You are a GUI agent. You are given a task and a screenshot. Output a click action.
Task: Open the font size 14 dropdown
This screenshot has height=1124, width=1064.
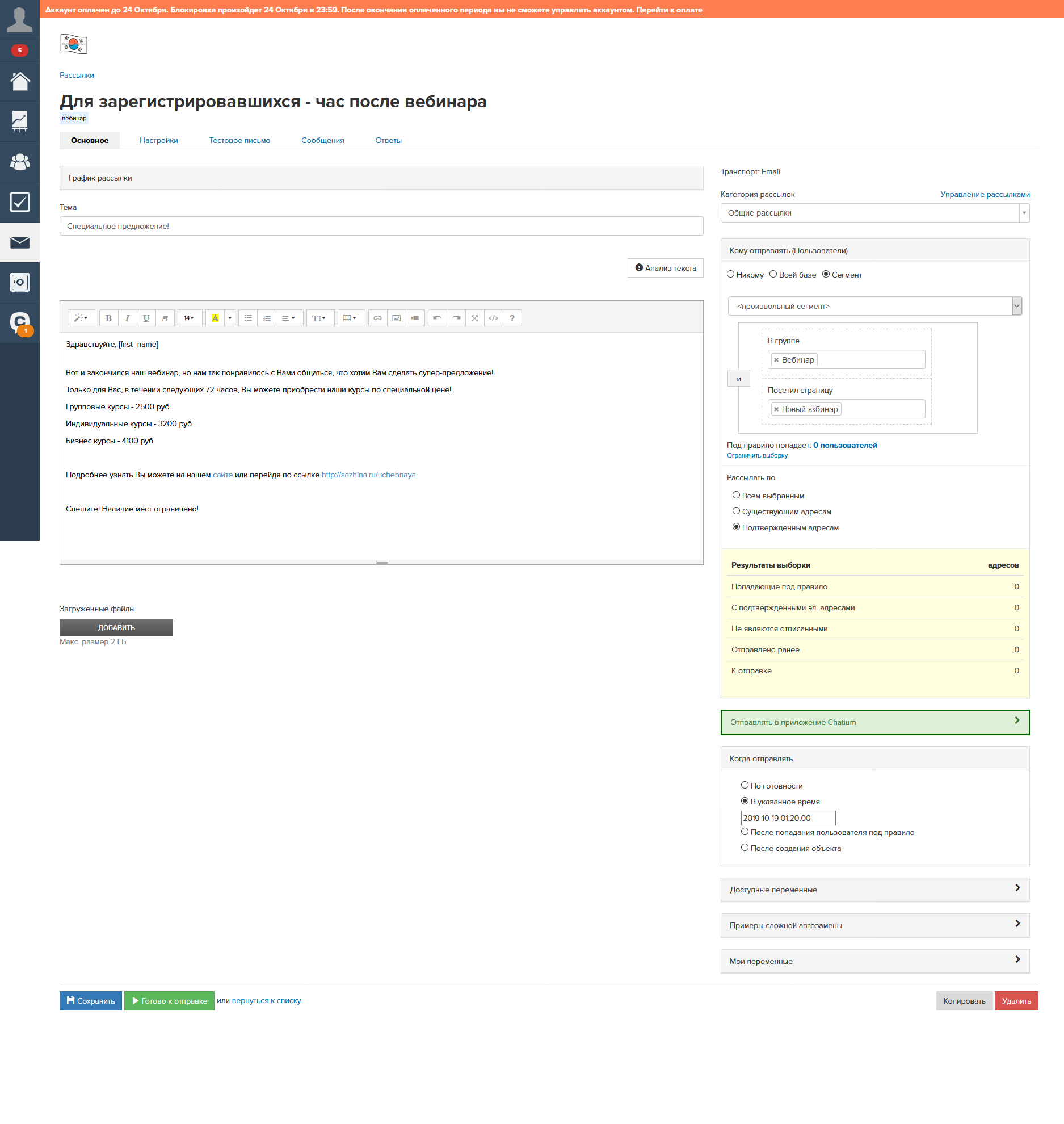(x=189, y=318)
